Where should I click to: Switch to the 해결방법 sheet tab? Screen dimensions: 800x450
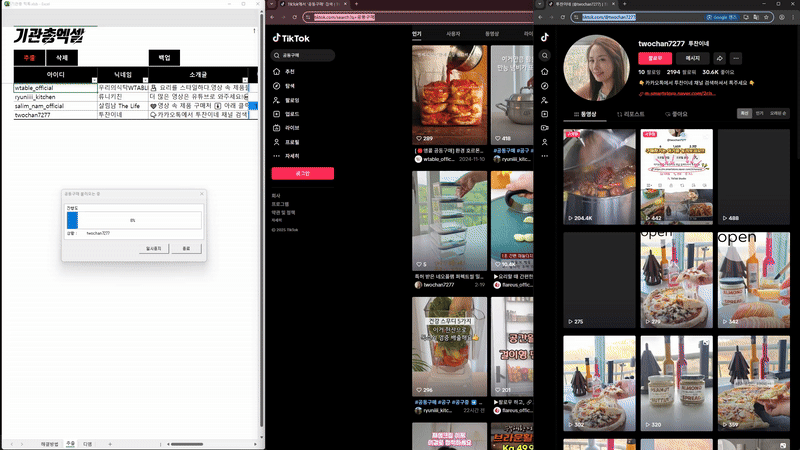click(49, 444)
